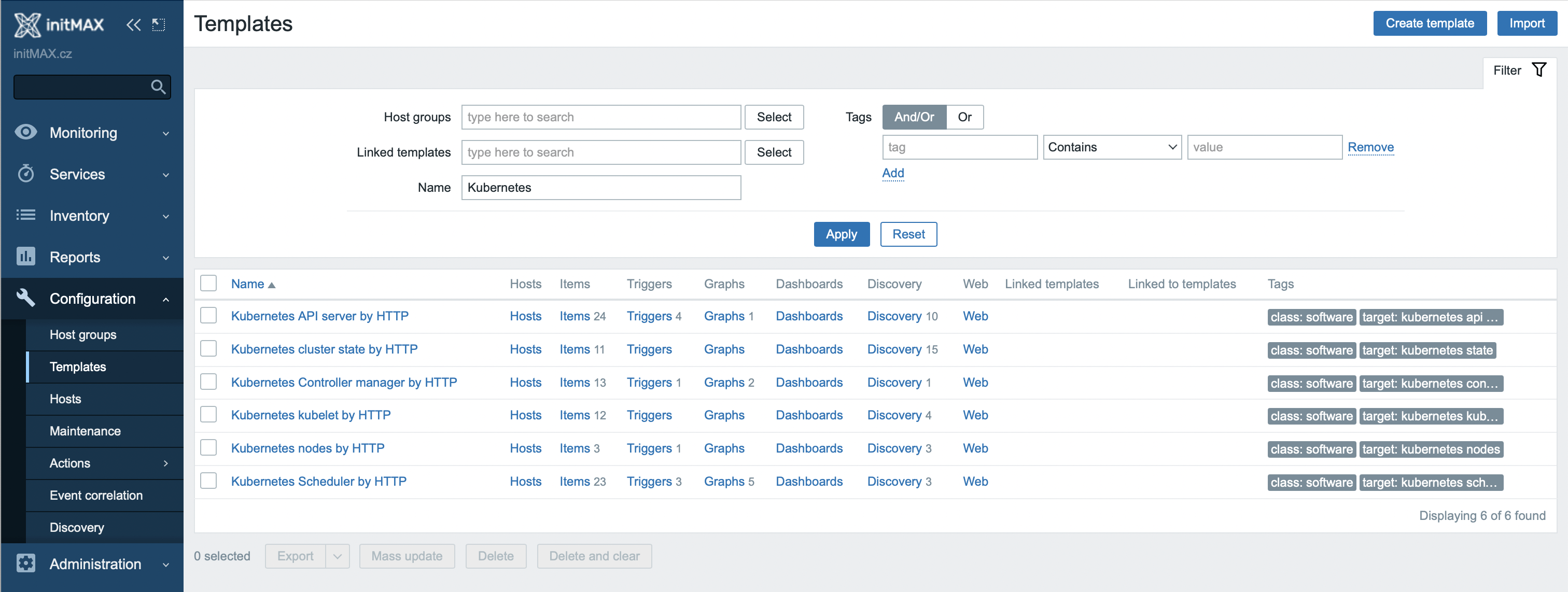The height and width of the screenshot is (592, 1568).
Task: Open Graphs 2 for Controller manager template
Action: click(x=724, y=382)
